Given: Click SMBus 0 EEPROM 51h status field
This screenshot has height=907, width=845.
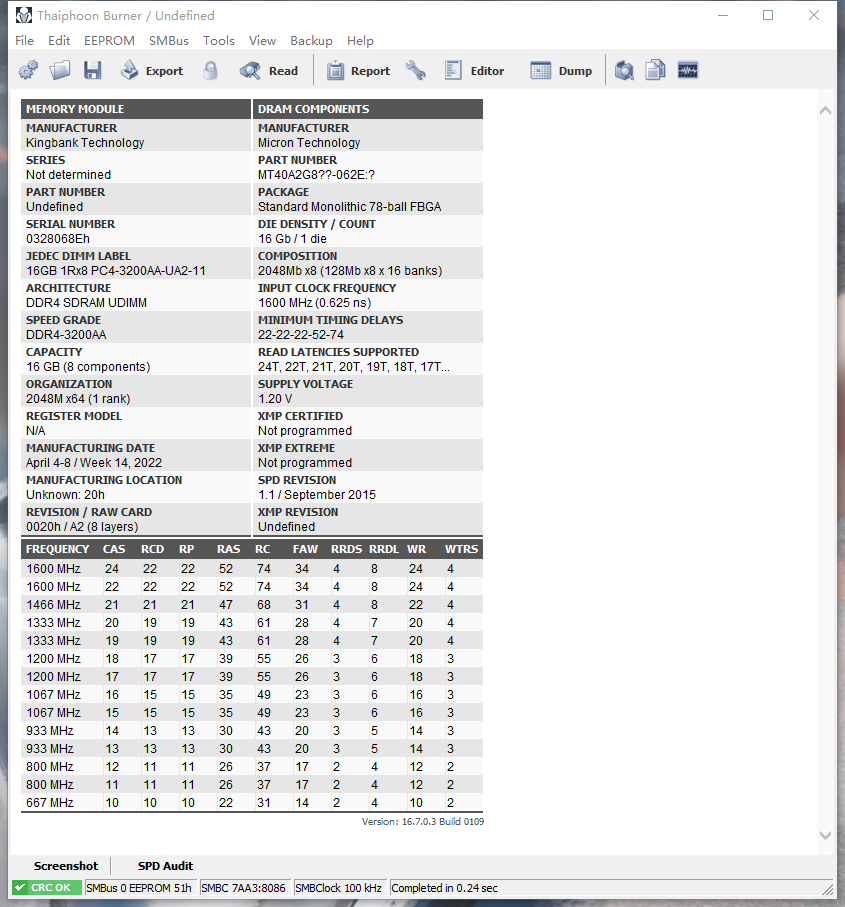Looking at the screenshot, I should tap(139, 888).
